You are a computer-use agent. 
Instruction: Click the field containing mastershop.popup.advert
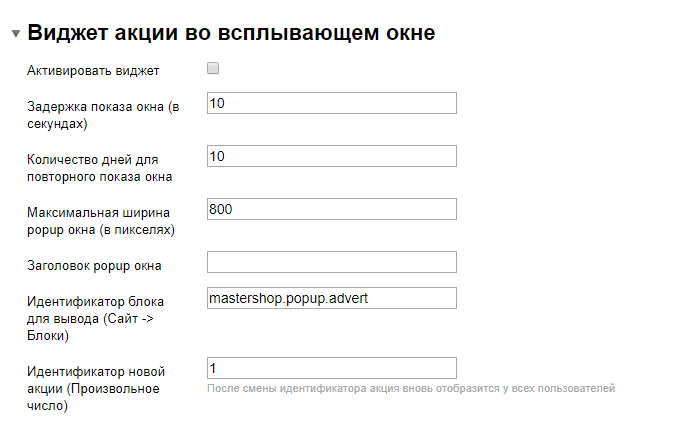331,298
